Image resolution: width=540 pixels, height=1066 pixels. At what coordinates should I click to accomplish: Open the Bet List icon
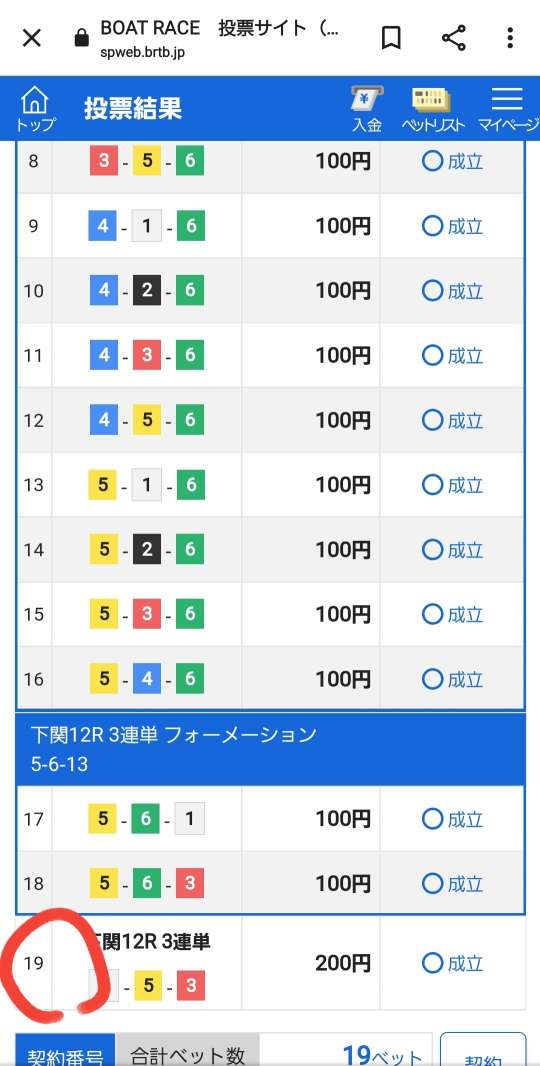coord(431,109)
